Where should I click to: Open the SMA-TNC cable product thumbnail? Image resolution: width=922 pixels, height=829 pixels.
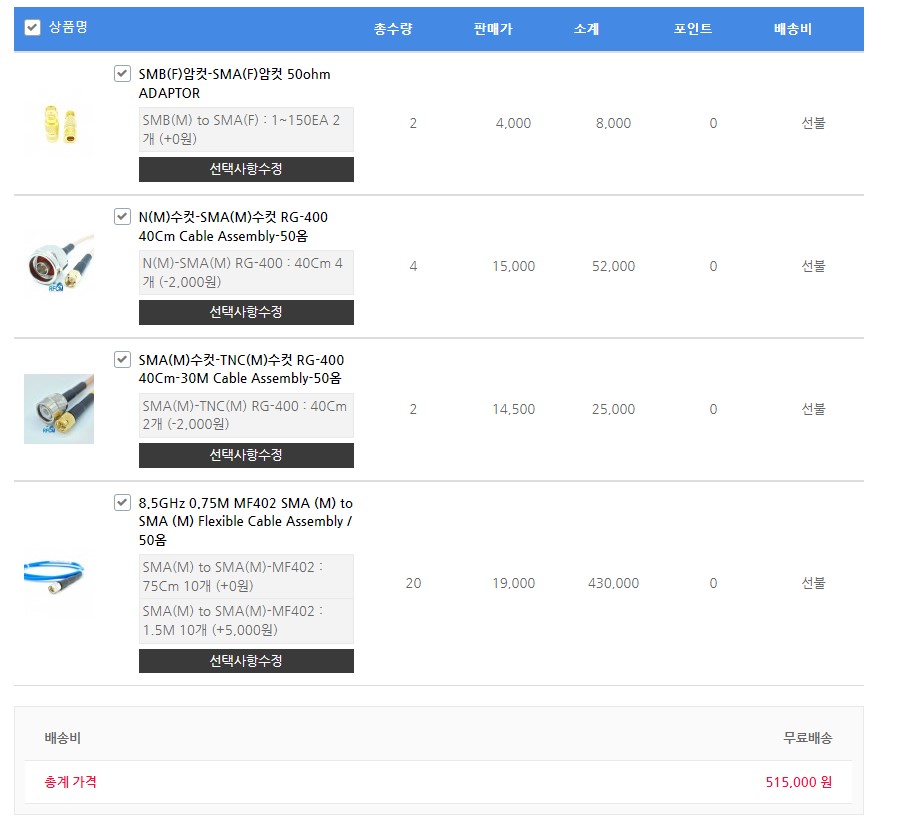click(x=59, y=409)
